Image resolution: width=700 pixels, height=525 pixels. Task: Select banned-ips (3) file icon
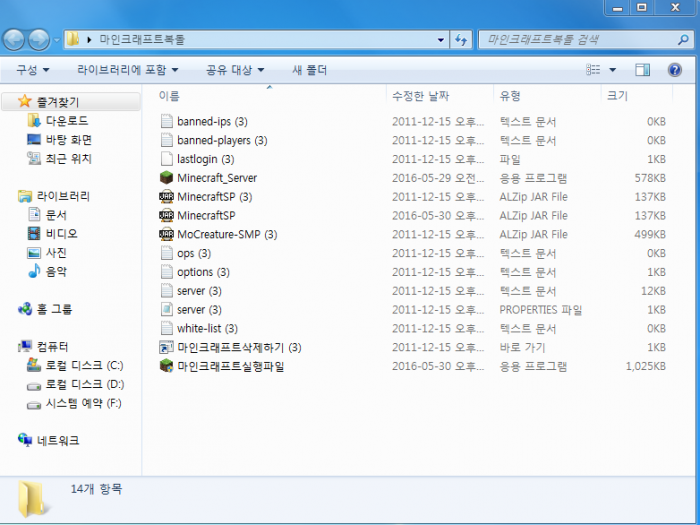pyautogui.click(x=167, y=121)
